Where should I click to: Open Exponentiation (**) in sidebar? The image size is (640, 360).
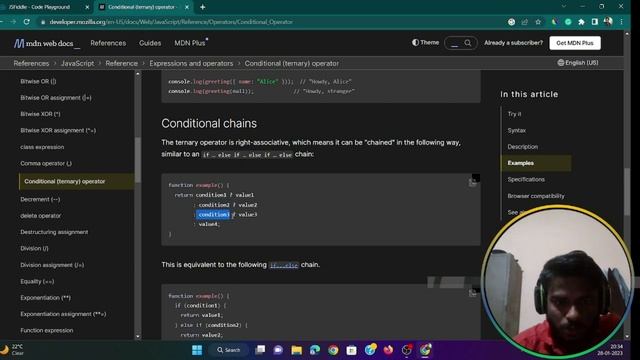click(x=45, y=298)
